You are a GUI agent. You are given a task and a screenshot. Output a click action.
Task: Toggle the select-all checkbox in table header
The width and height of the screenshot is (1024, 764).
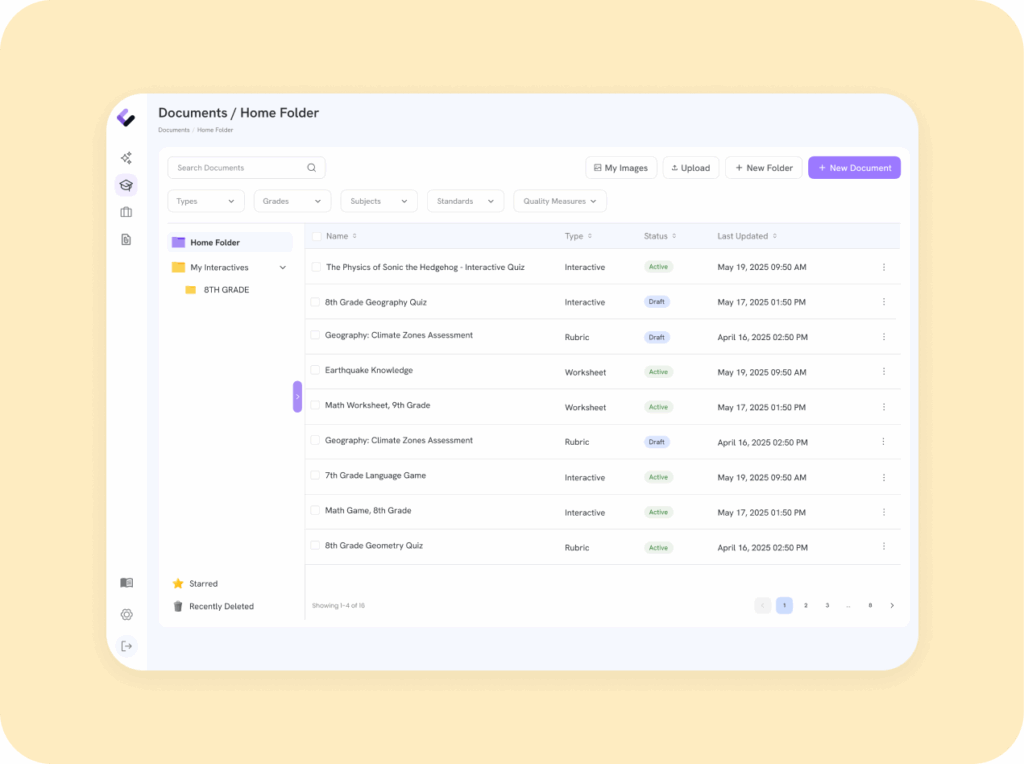(316, 236)
